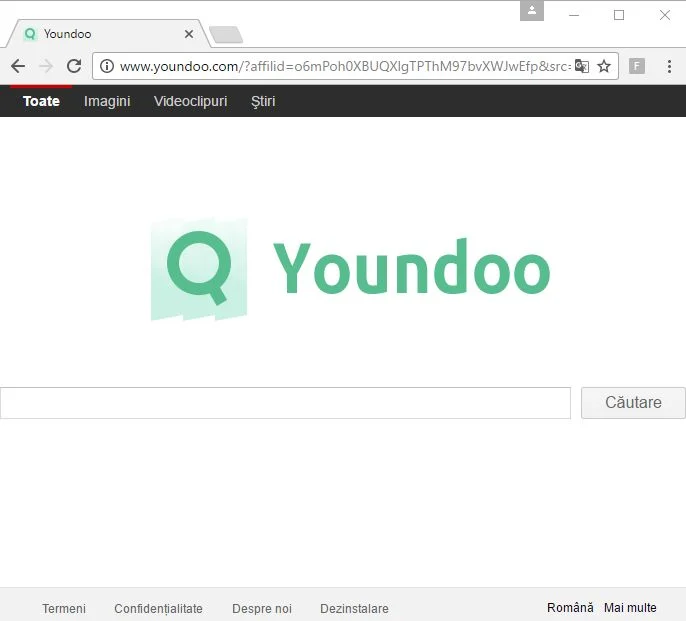Viewport: 686px width, 621px height.
Task: Open a new tab
Action: coord(226,35)
